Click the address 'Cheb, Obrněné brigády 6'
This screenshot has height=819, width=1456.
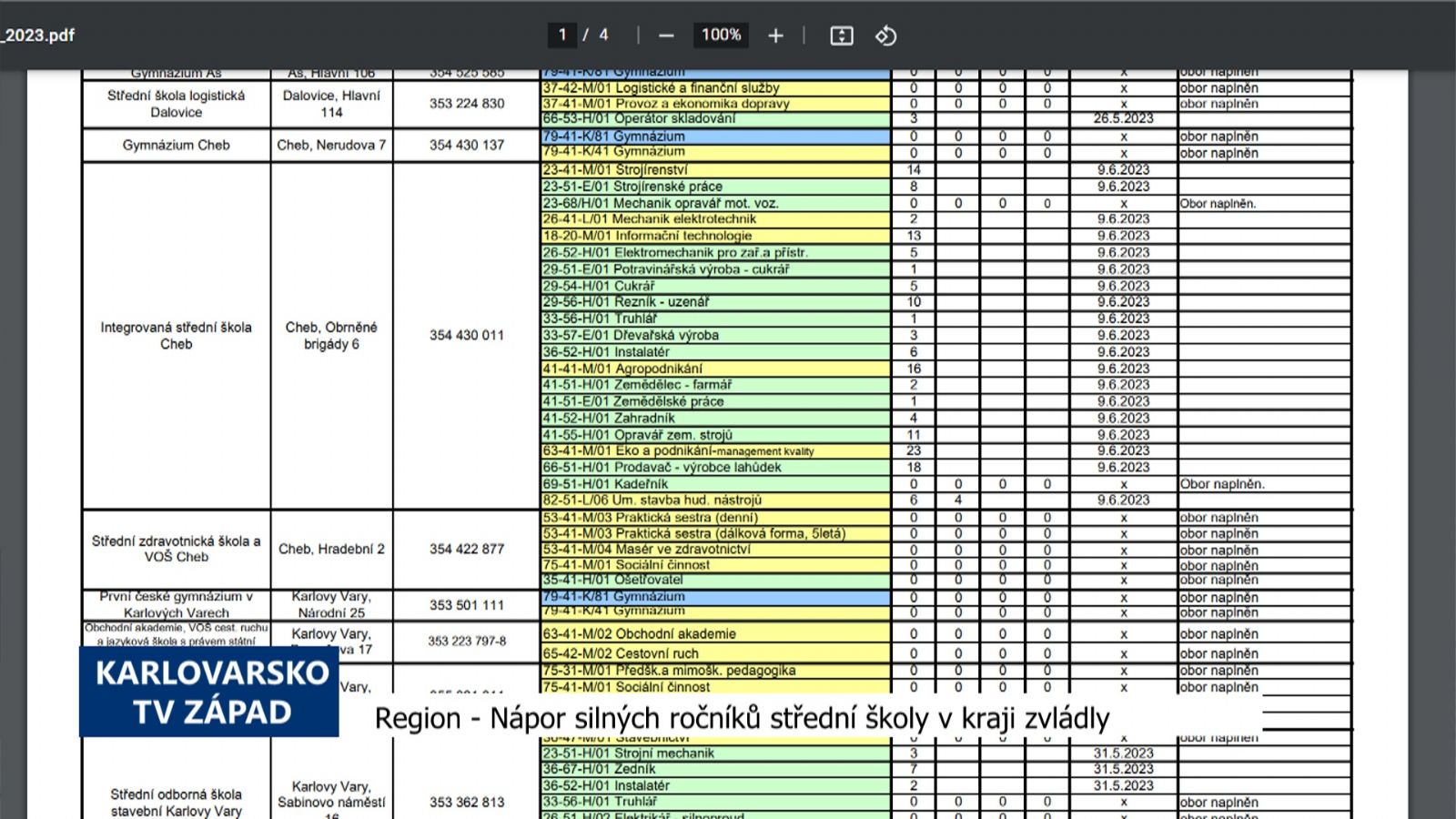[x=331, y=336]
